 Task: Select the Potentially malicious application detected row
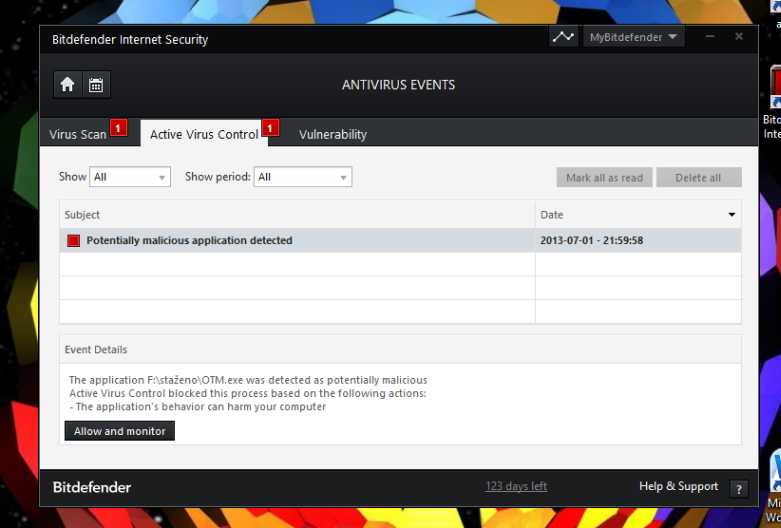[300, 241]
